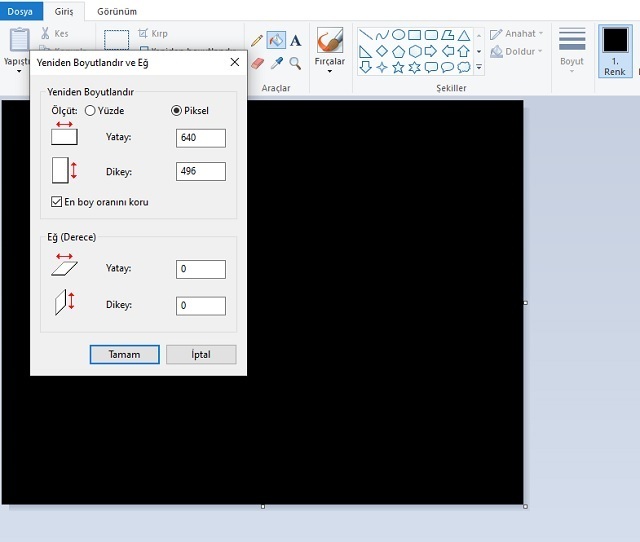Select the Yüzde radio button
Screen dimensions: 640x542
pos(90,111)
